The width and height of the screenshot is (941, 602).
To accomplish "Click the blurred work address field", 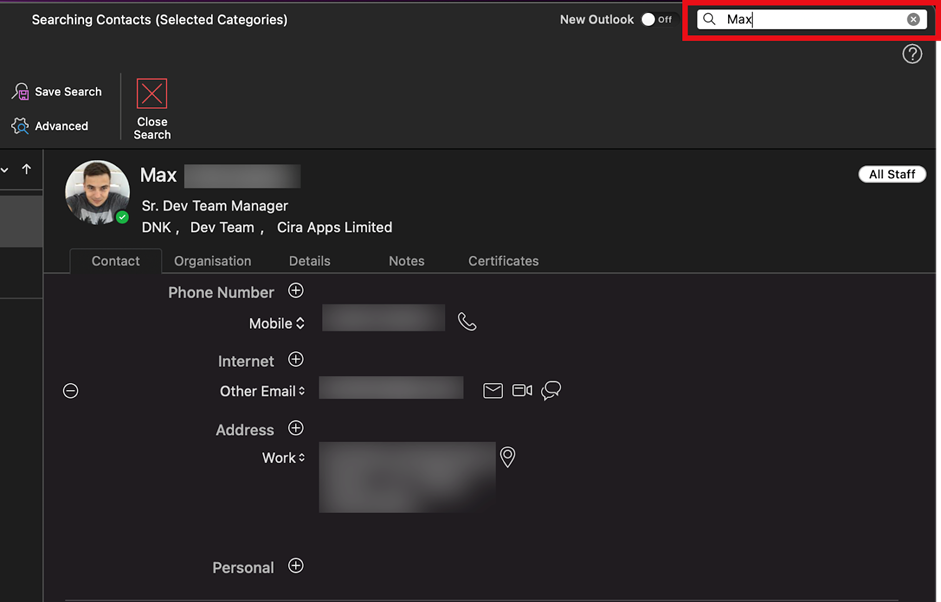I will pos(407,477).
